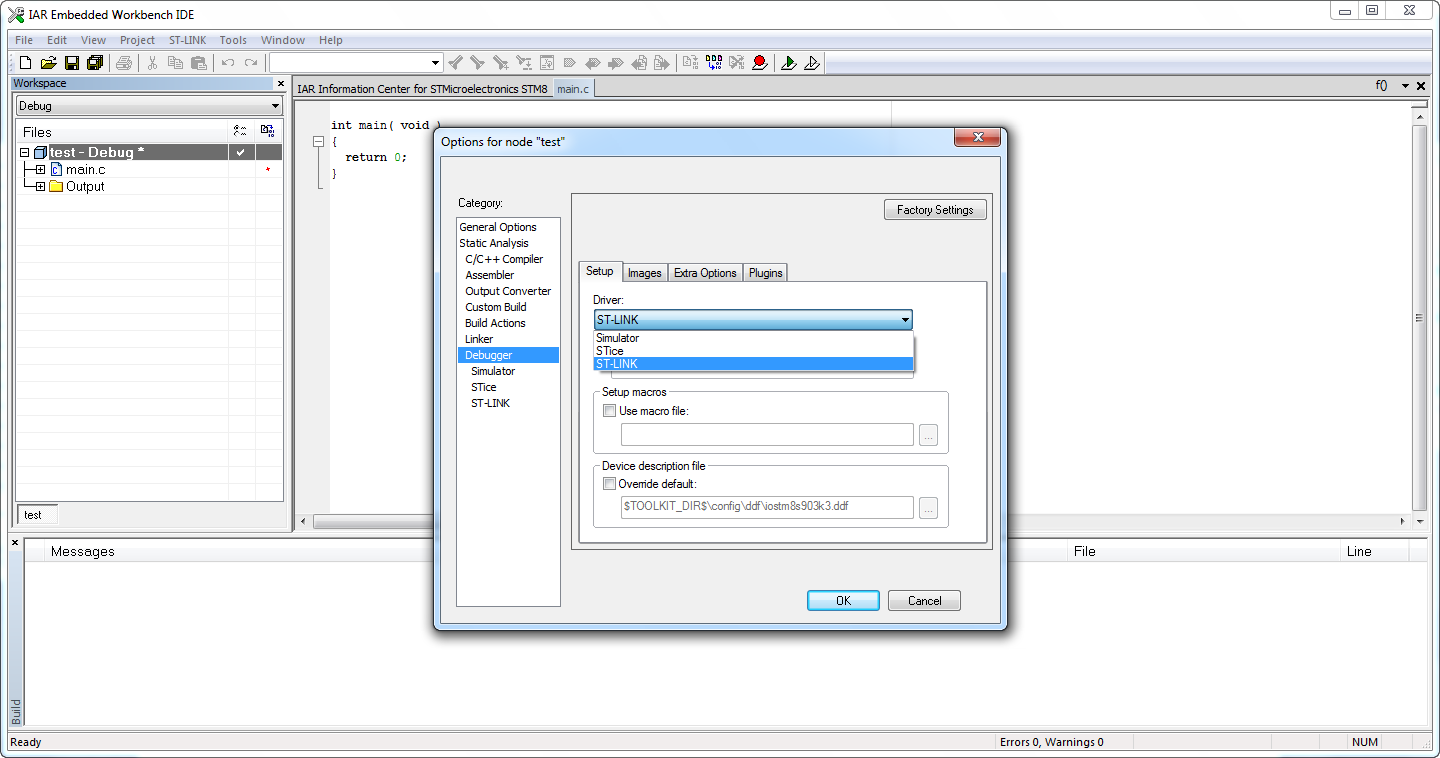Click the Undo arrow icon
This screenshot has height=758, width=1440.
(x=228, y=63)
